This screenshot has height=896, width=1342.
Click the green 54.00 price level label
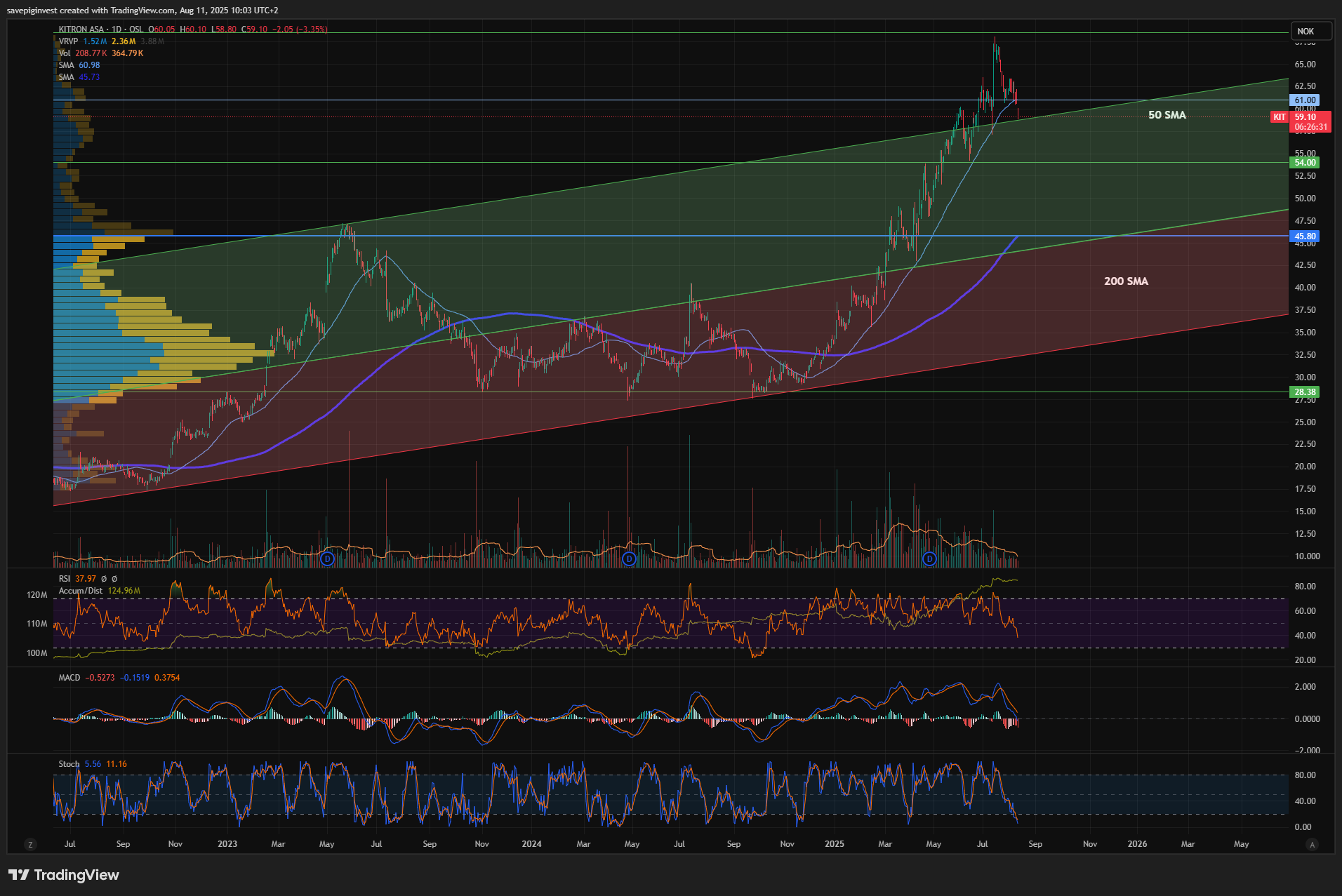pyautogui.click(x=1305, y=163)
